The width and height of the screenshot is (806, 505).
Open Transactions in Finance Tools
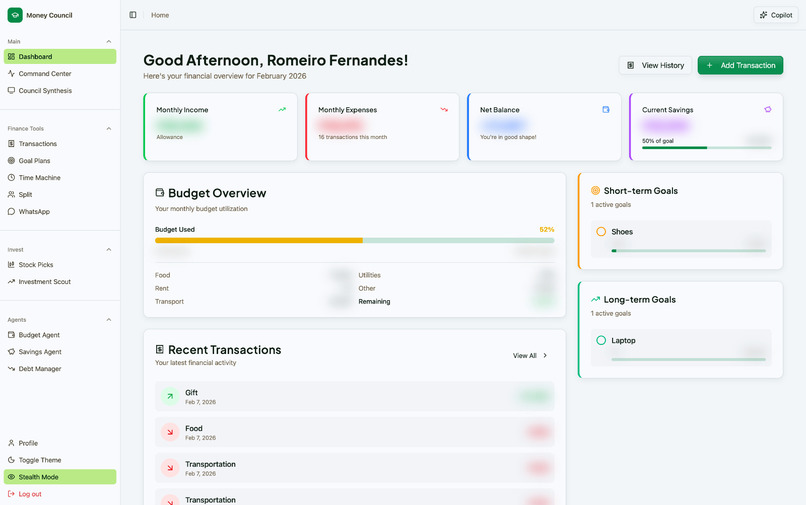pyautogui.click(x=60, y=143)
